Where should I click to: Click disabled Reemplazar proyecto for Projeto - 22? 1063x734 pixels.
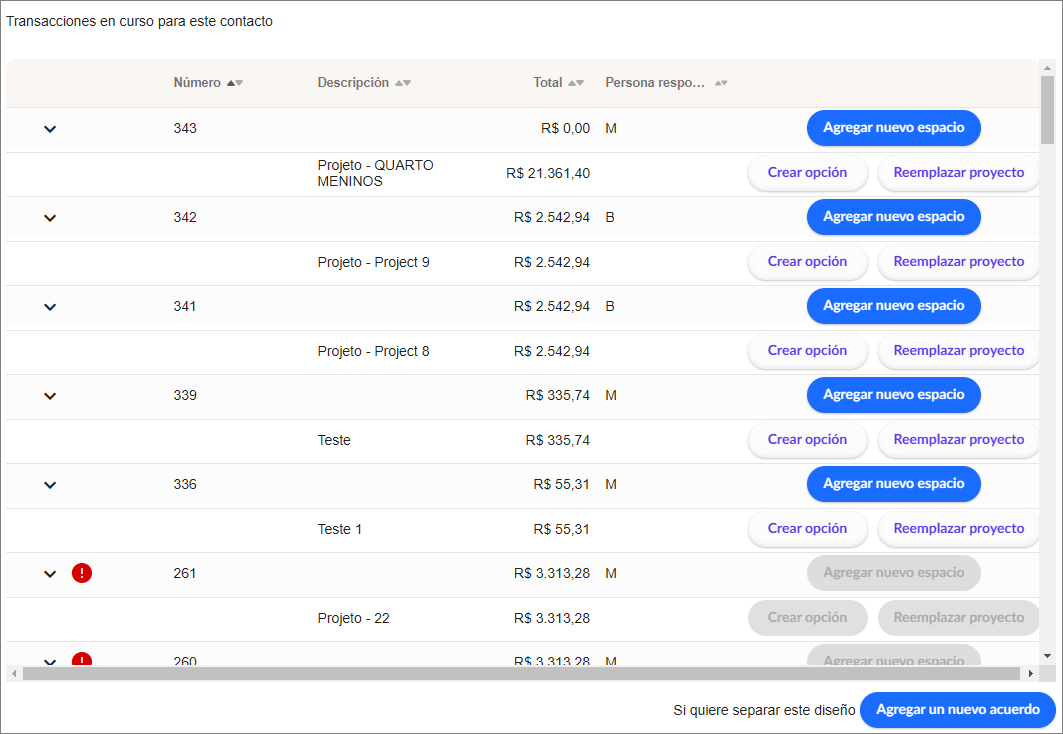coord(959,617)
